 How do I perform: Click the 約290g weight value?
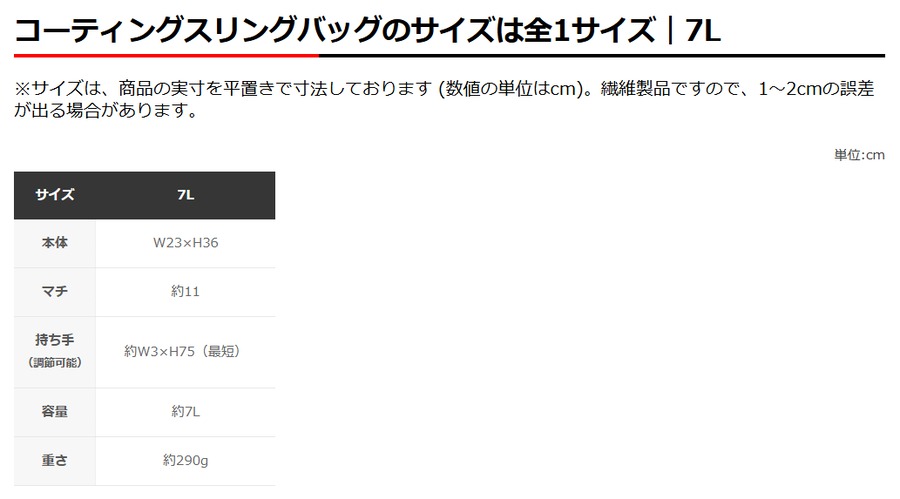185,460
